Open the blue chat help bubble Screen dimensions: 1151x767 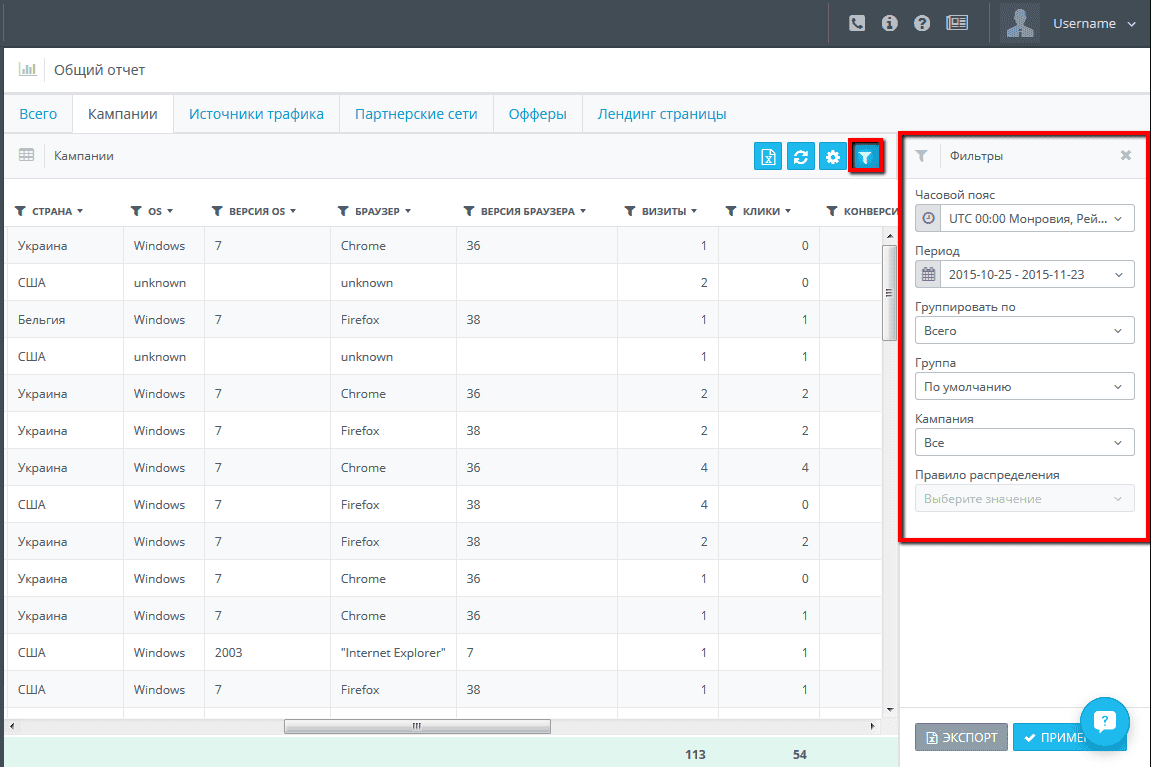(x=1104, y=721)
